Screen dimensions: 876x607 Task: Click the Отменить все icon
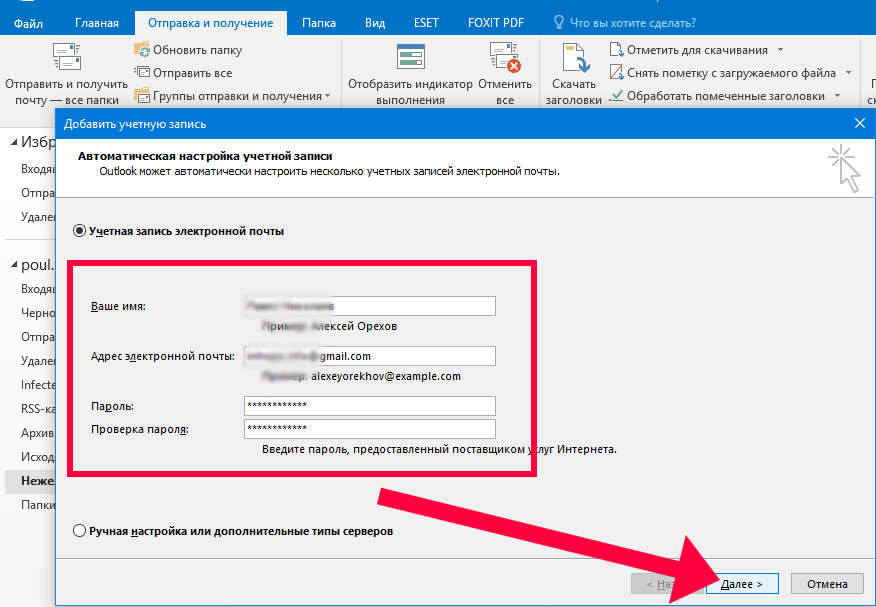505,58
